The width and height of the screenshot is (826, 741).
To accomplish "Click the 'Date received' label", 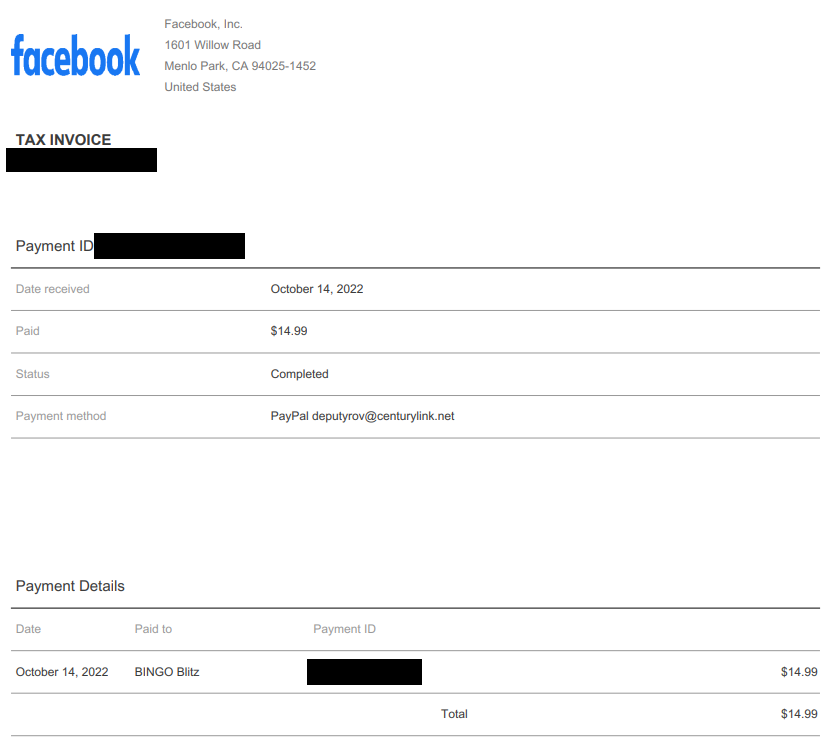I will click(x=52, y=289).
